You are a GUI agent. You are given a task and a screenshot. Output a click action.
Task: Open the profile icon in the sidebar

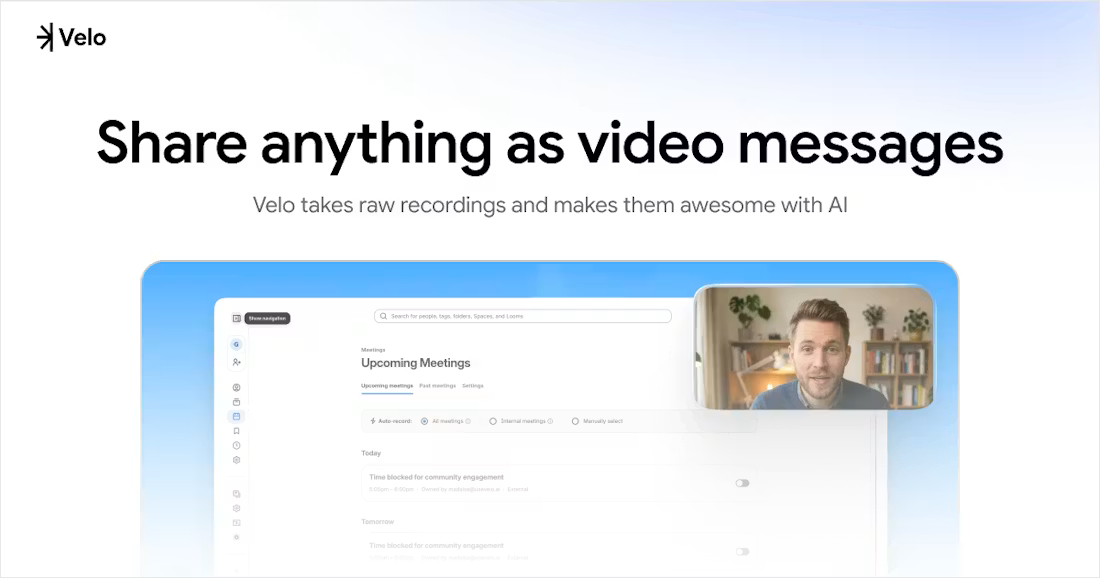236,387
